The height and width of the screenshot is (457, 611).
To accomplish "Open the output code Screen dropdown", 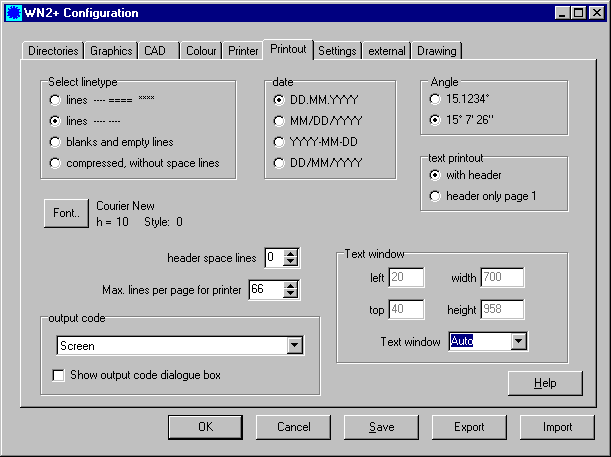I will point(294,346).
